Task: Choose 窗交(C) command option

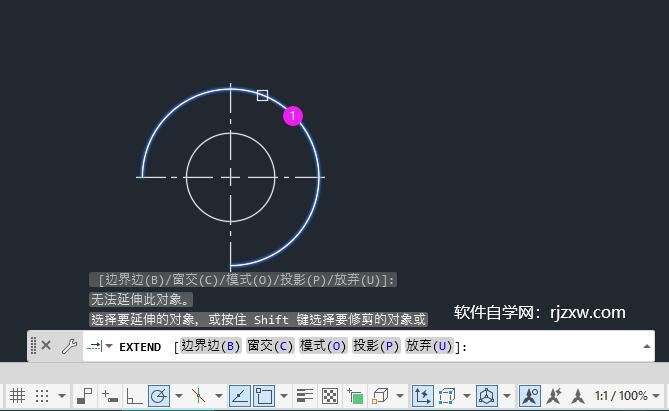Action: click(270, 346)
